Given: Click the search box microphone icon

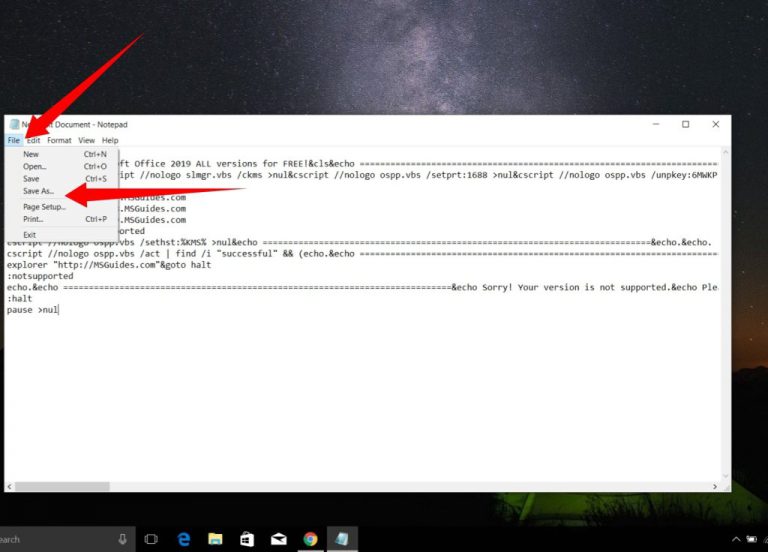Looking at the screenshot, I should point(122,539).
